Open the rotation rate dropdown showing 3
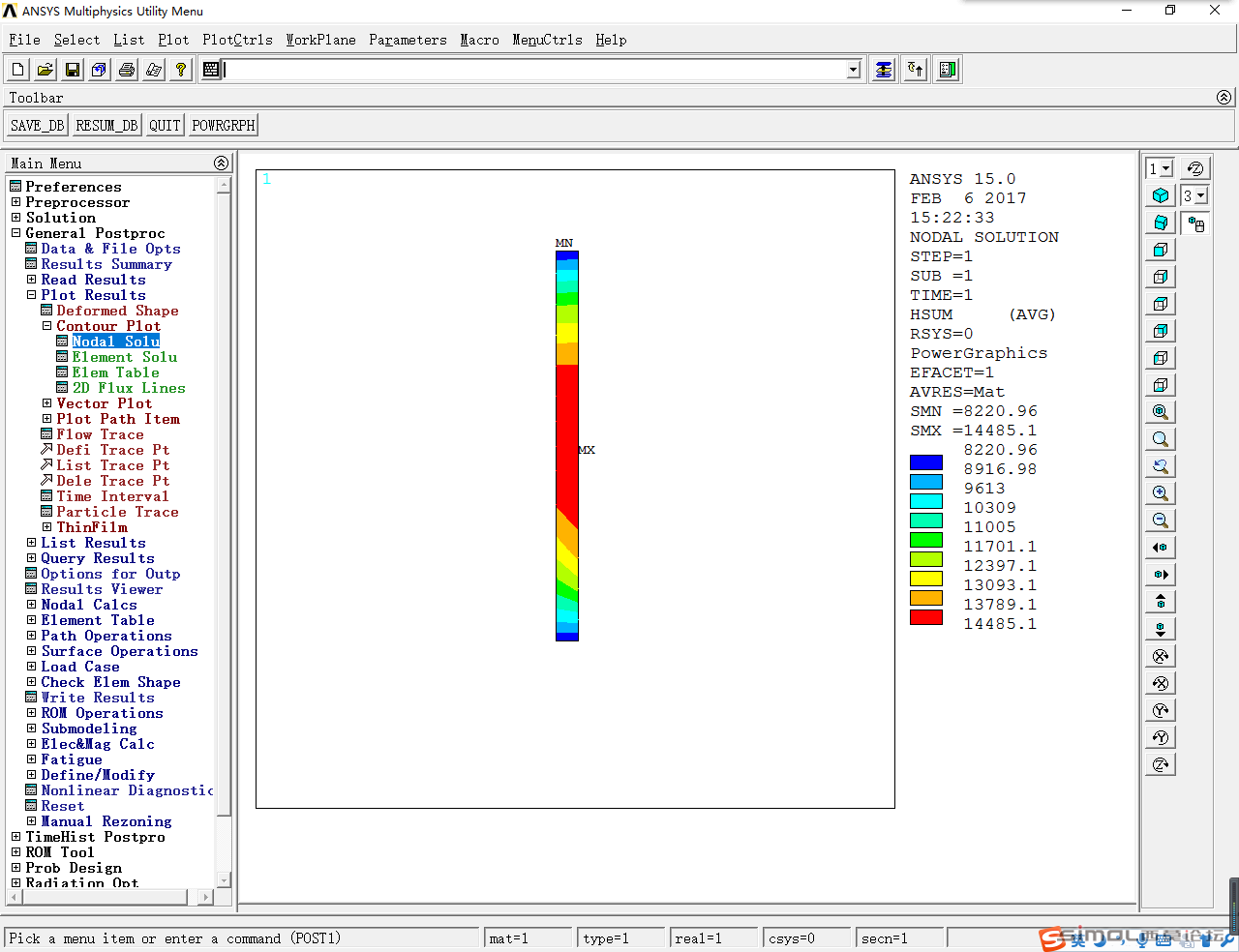The width and height of the screenshot is (1239, 952). click(x=1201, y=195)
